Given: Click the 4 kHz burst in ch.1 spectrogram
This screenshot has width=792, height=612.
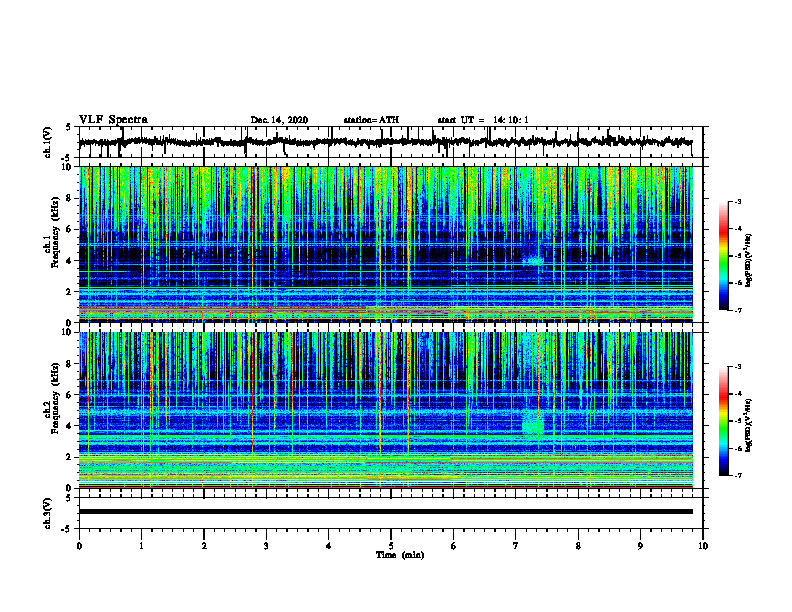Looking at the screenshot, I should pyautogui.click(x=533, y=261).
